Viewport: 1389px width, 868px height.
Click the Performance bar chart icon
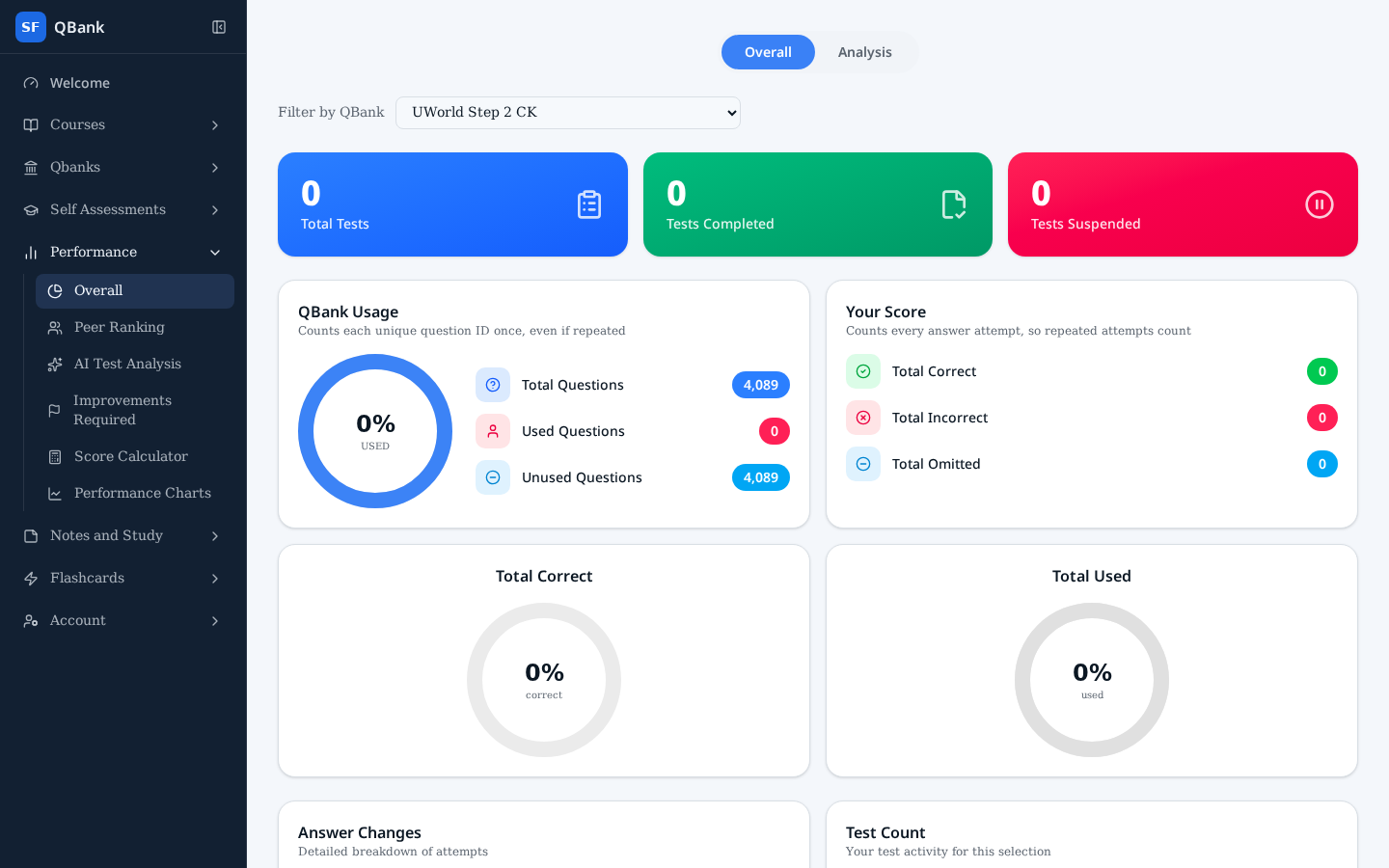click(31, 253)
